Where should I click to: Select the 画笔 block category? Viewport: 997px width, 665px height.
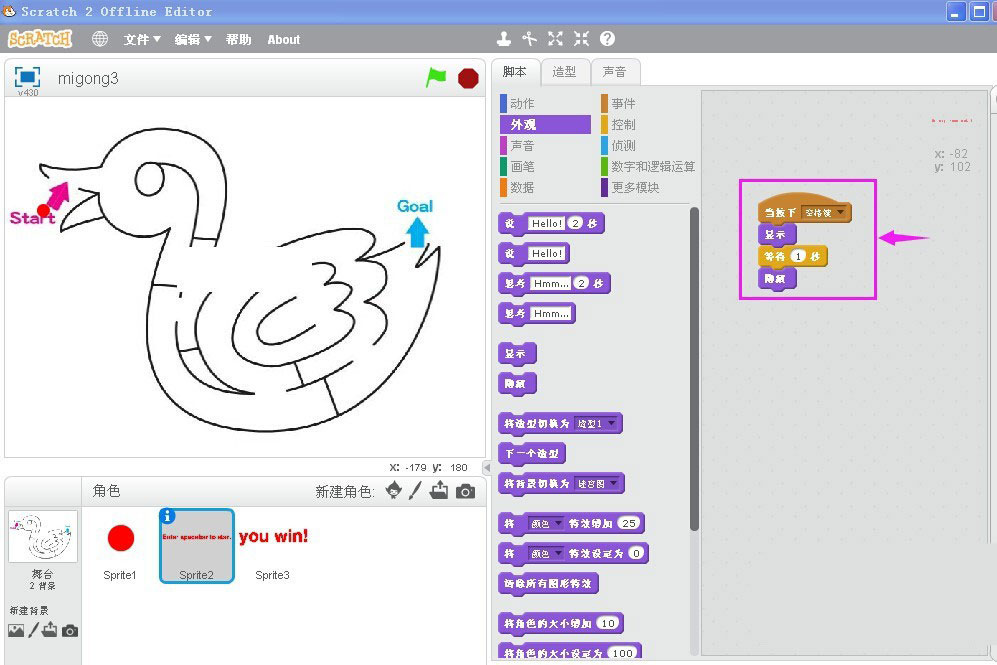(x=545, y=167)
